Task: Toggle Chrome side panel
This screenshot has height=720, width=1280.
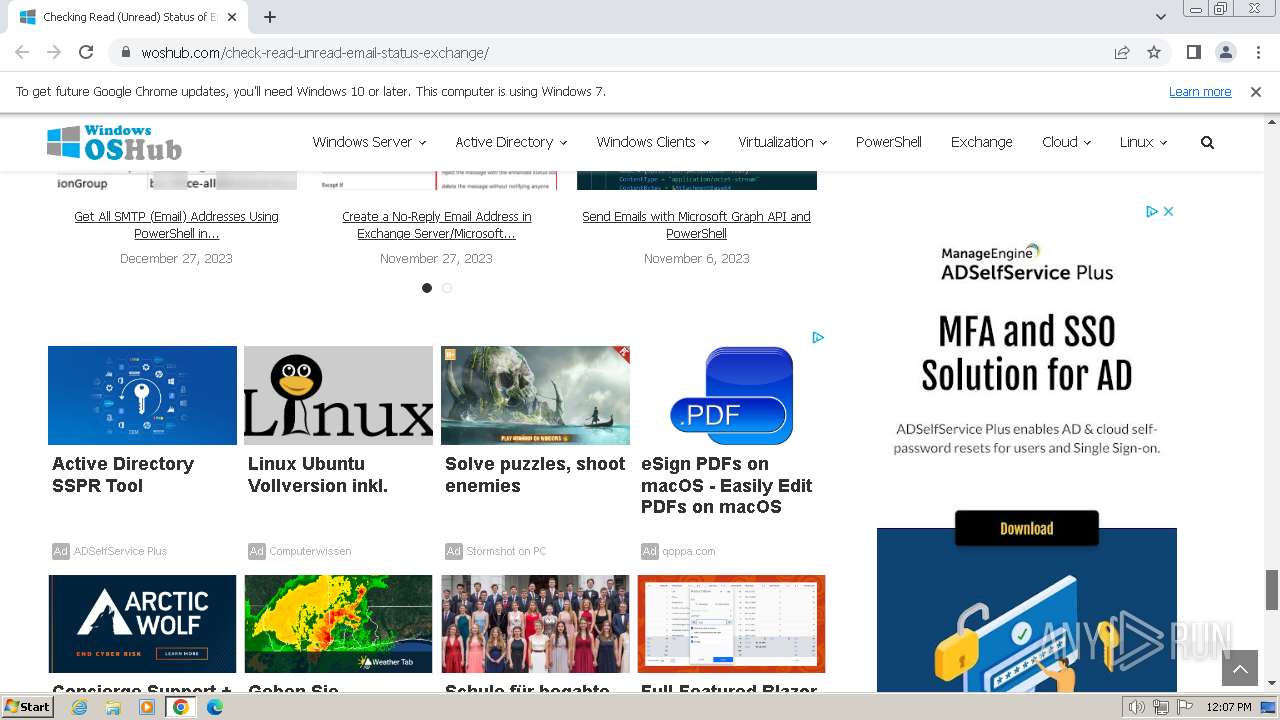Action: coord(1193,52)
